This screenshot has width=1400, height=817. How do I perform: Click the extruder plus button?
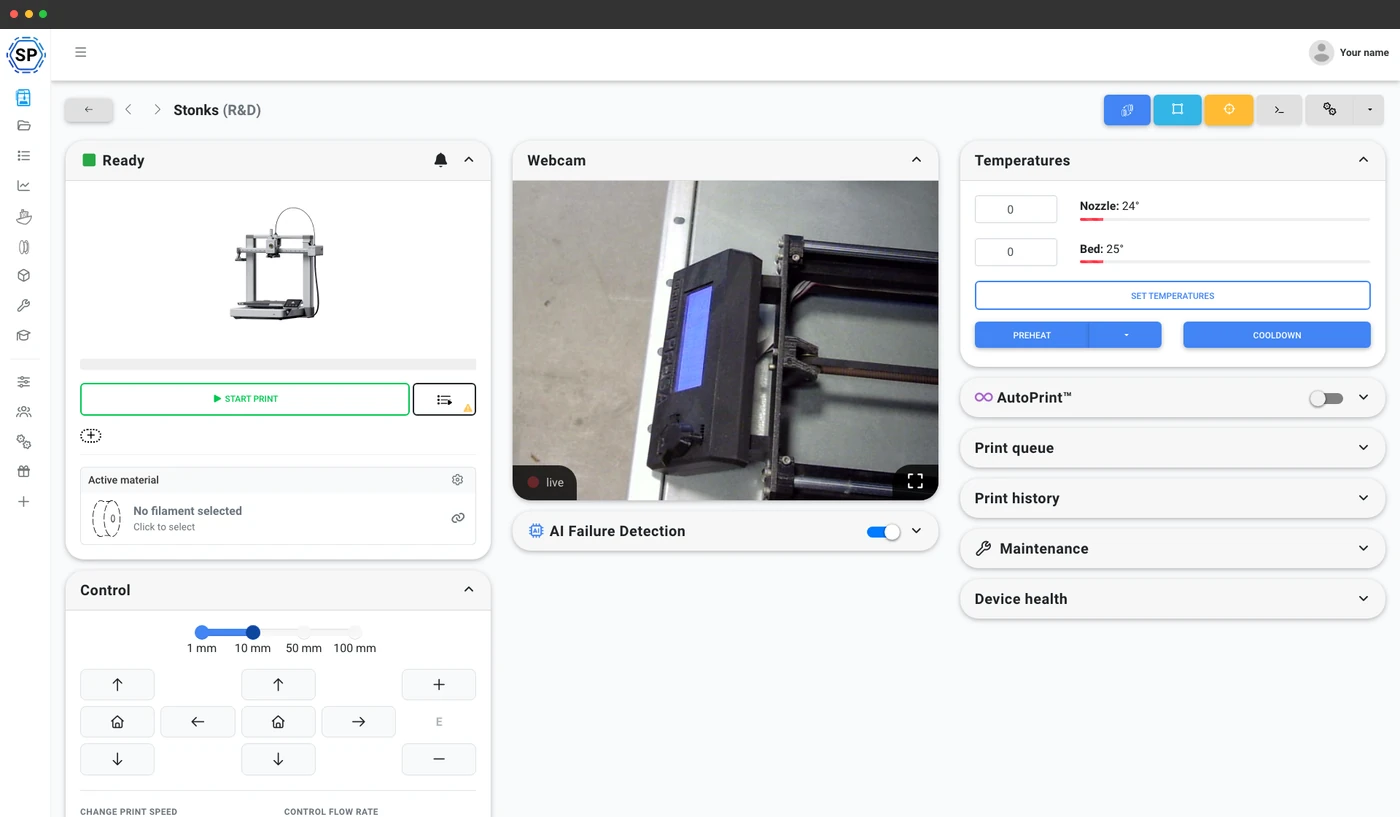(439, 685)
